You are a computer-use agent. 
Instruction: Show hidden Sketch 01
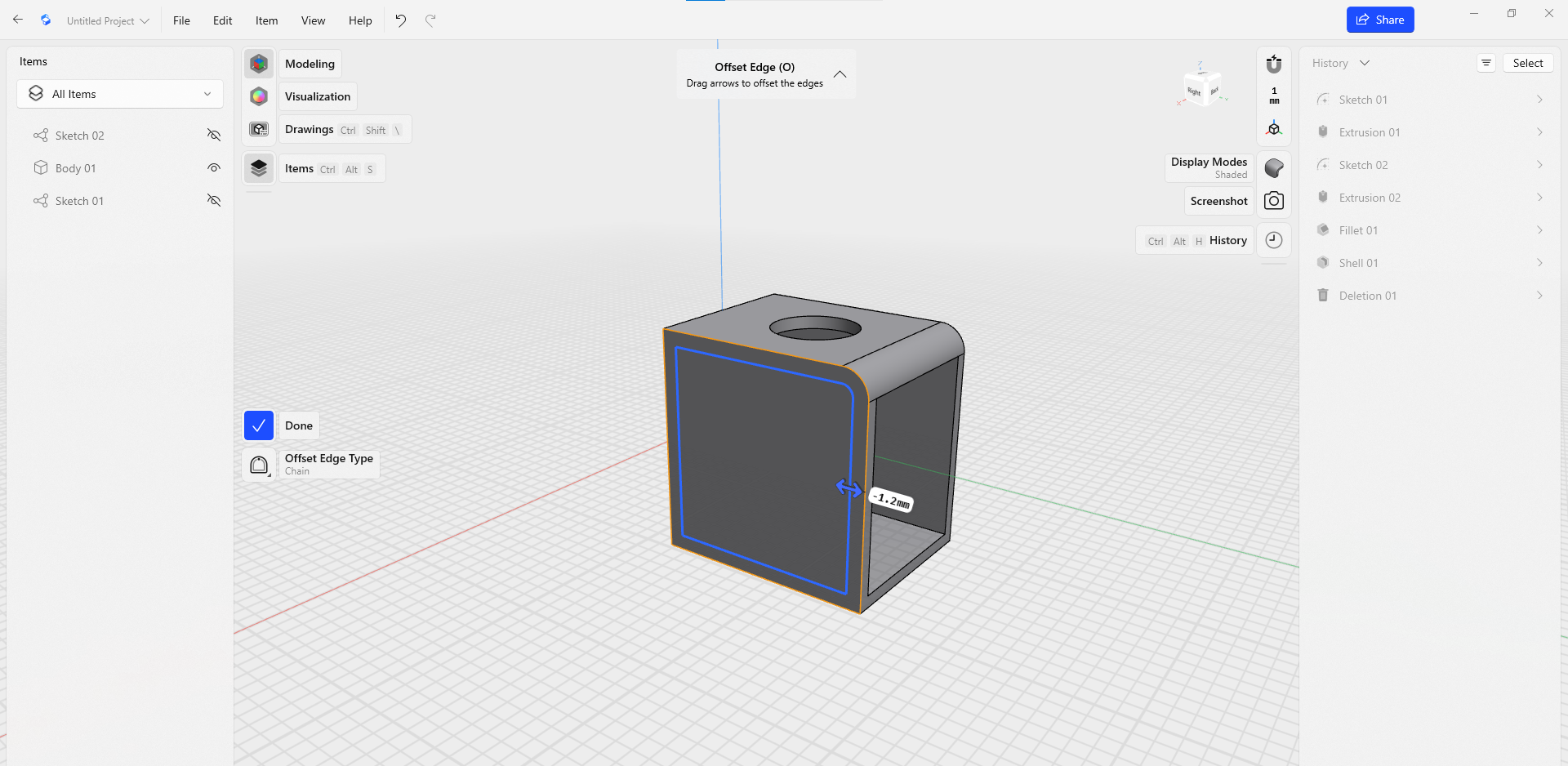[214, 201]
